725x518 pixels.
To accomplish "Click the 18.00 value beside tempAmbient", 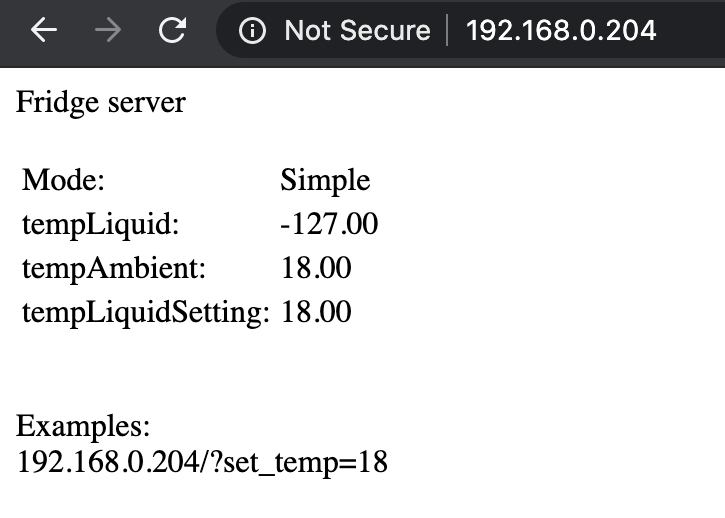I will click(316, 268).
